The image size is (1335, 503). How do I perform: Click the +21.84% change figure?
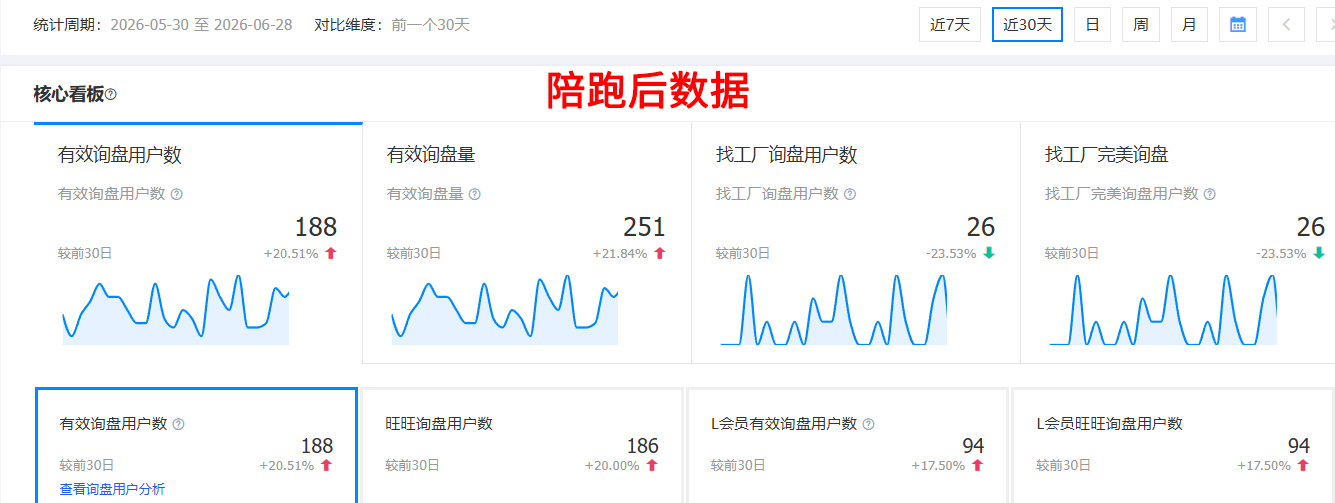tap(620, 254)
